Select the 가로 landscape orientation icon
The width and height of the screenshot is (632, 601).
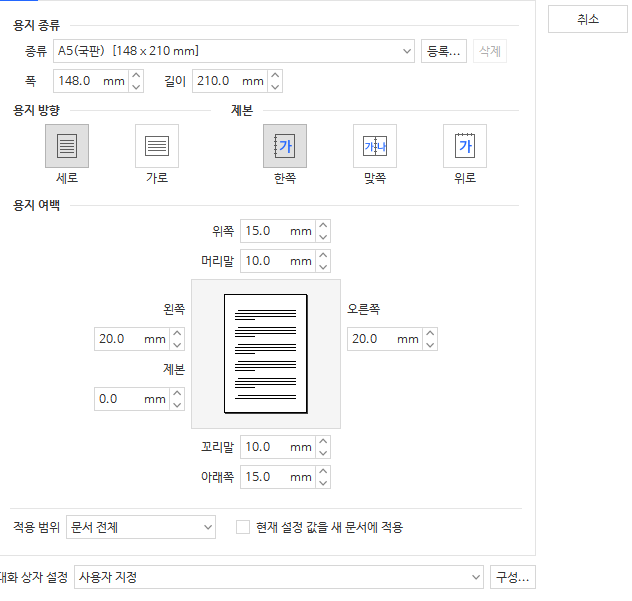coord(157,146)
